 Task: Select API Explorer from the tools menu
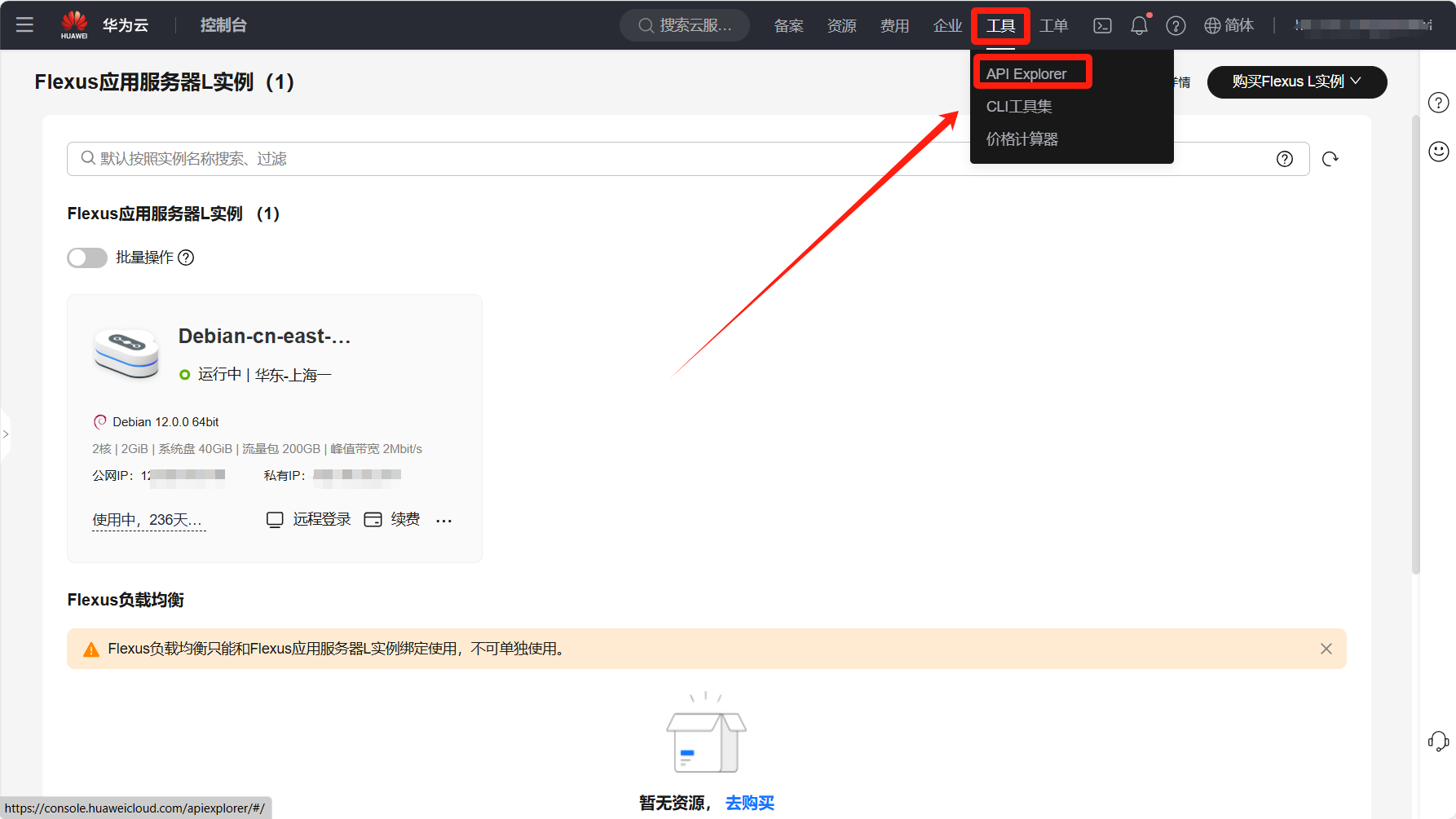click(1026, 74)
